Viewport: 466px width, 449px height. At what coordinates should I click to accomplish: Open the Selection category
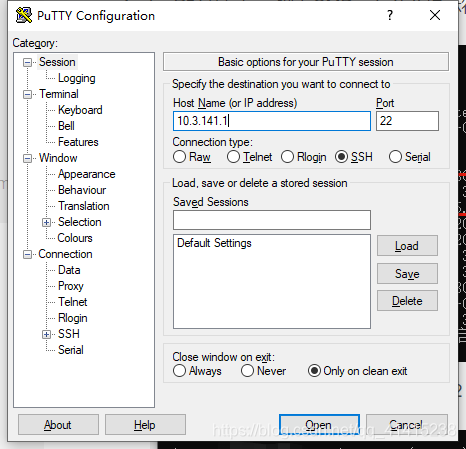79,222
